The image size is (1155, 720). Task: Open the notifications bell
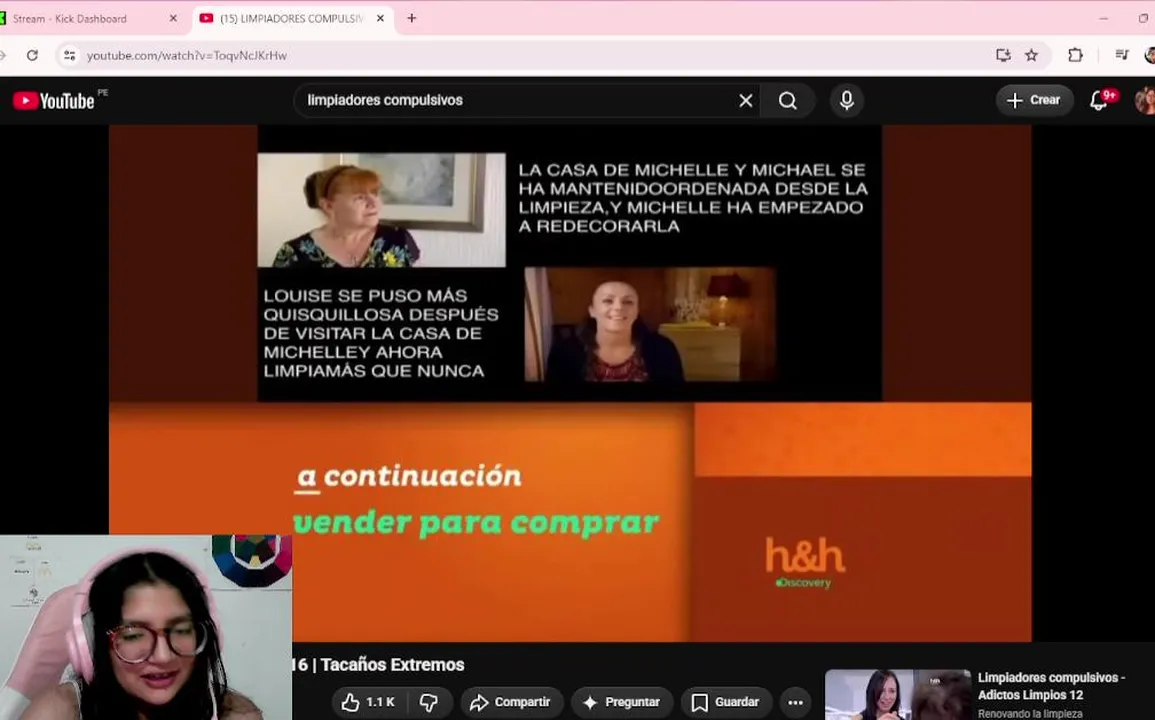(1099, 100)
